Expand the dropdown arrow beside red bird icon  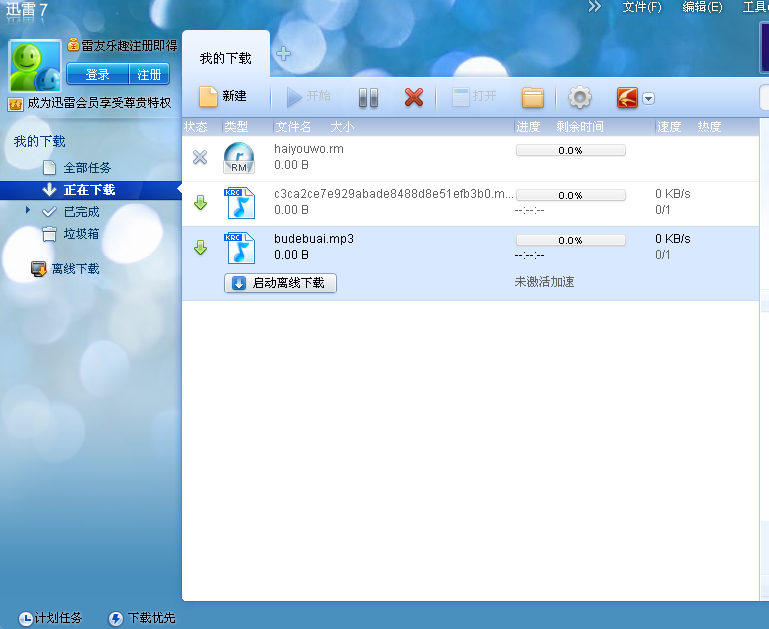click(x=648, y=99)
